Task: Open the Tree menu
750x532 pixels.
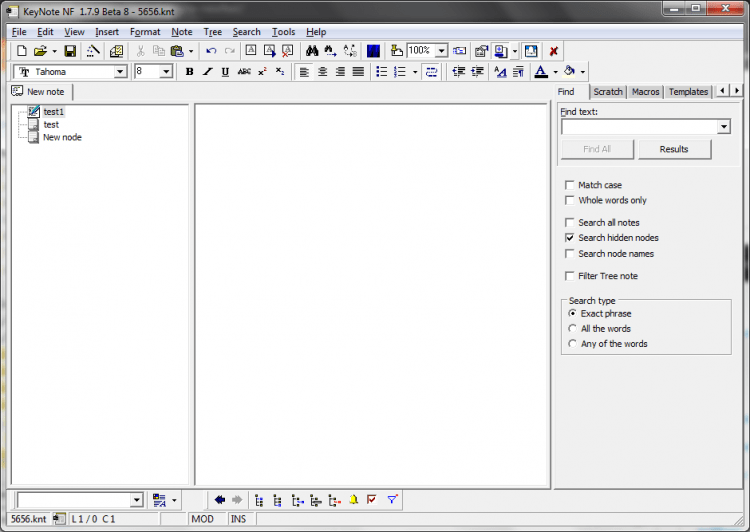Action: (x=212, y=32)
